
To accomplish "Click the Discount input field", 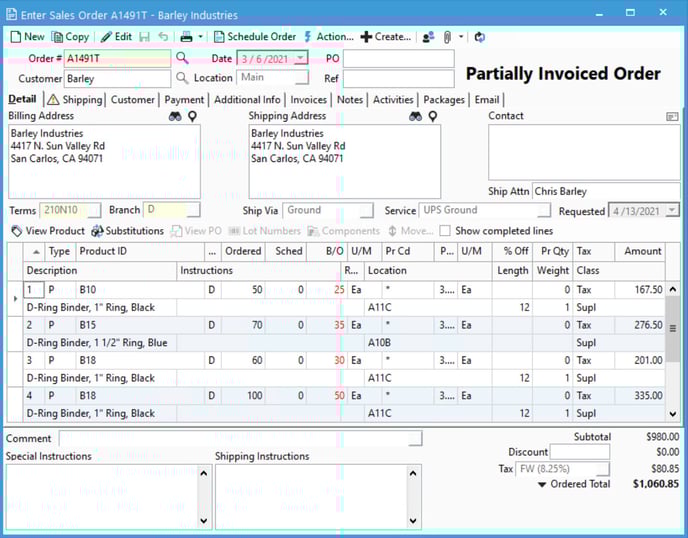I will tap(580, 452).
